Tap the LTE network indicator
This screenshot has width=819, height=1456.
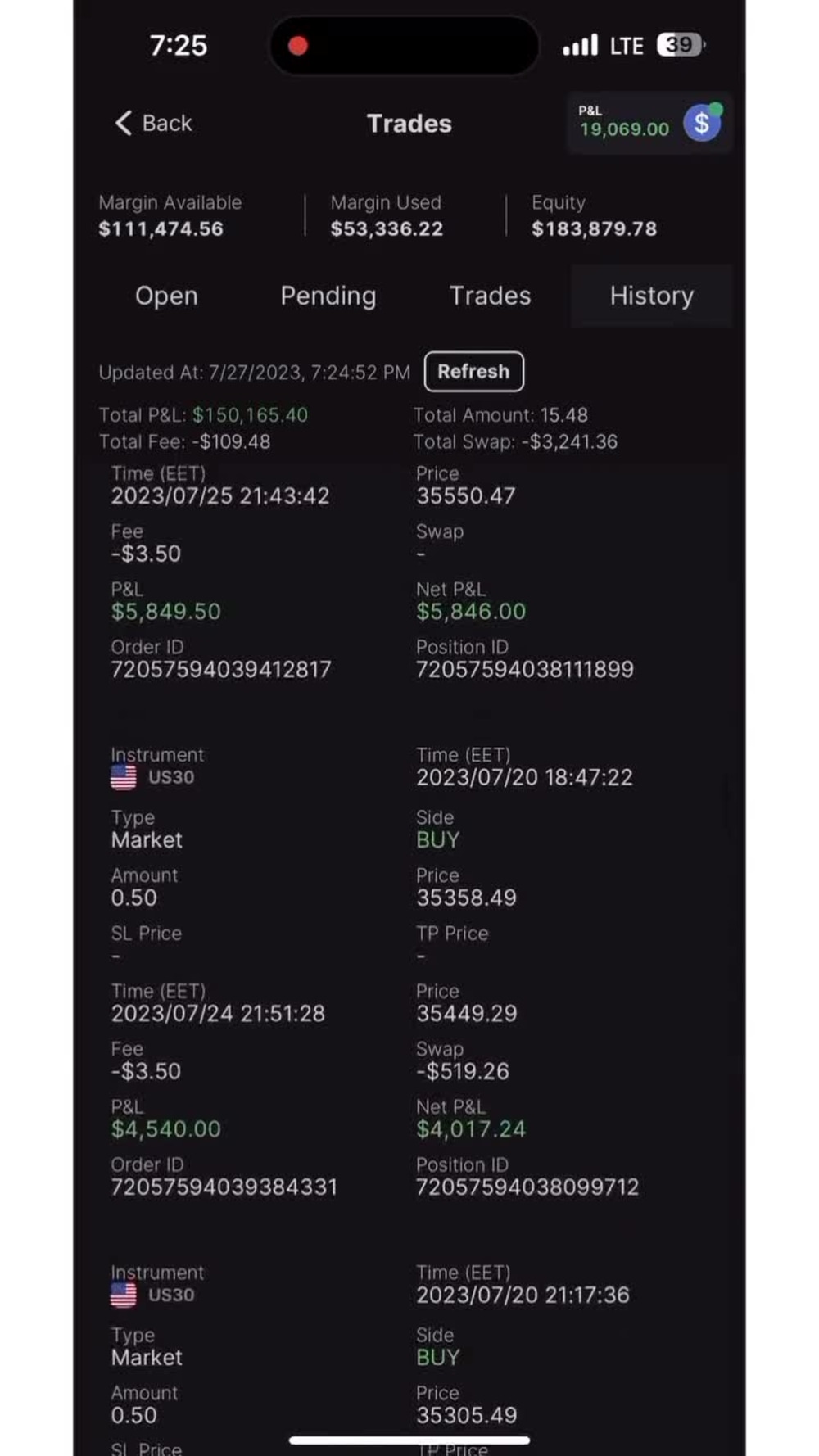pyautogui.click(x=627, y=46)
